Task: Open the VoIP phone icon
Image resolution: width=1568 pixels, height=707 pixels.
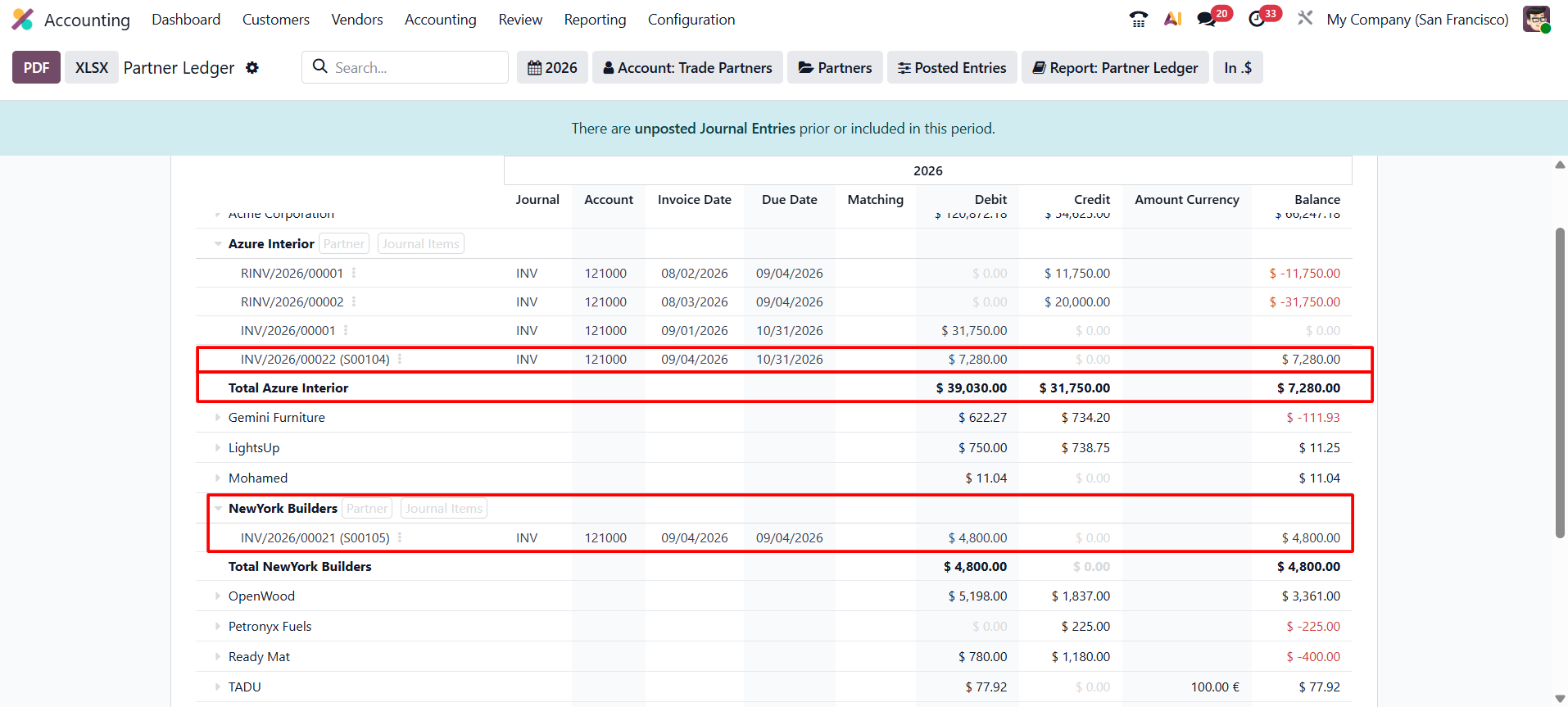Action: (x=1138, y=19)
